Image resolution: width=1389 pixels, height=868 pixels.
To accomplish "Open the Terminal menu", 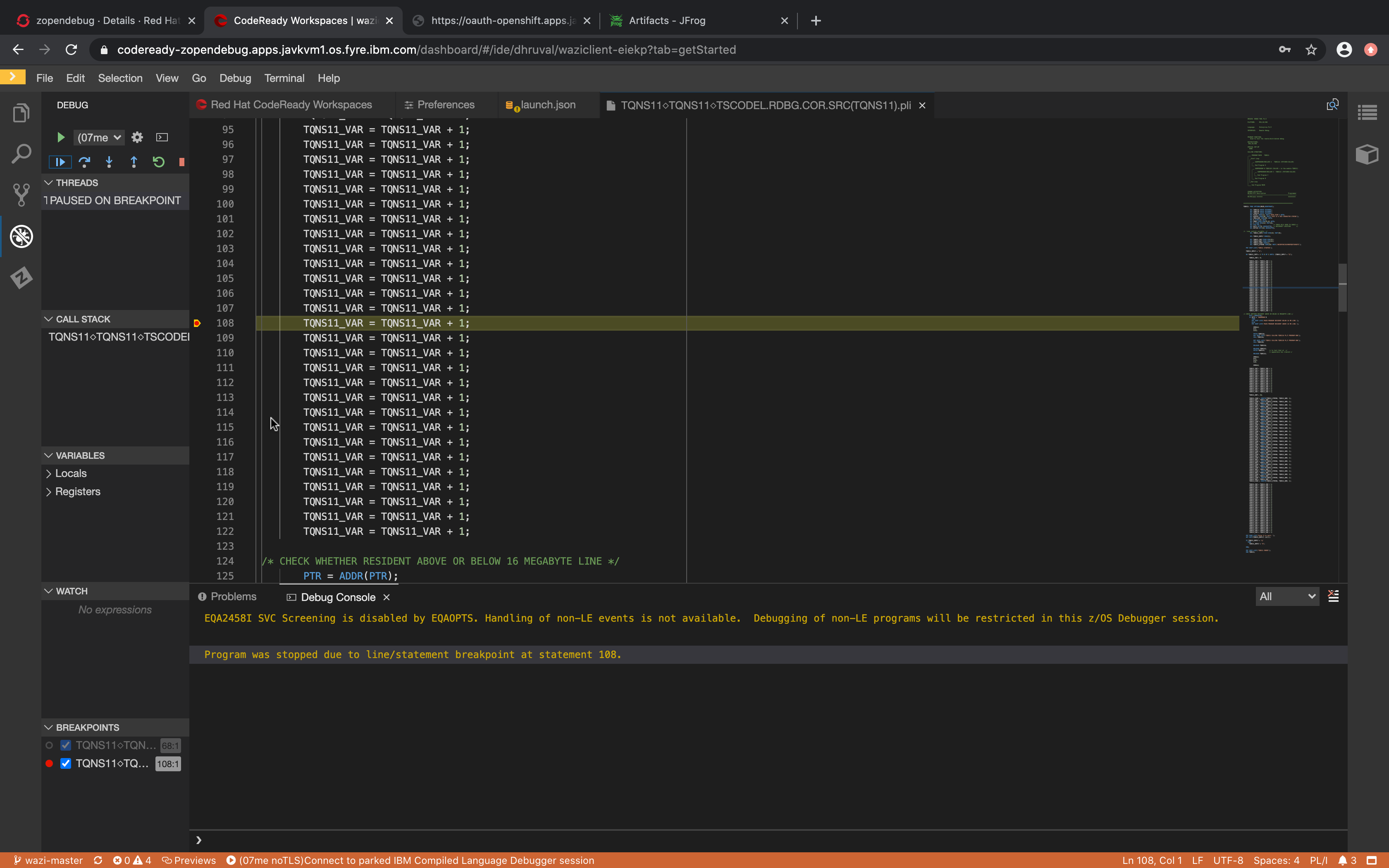I will [285, 78].
